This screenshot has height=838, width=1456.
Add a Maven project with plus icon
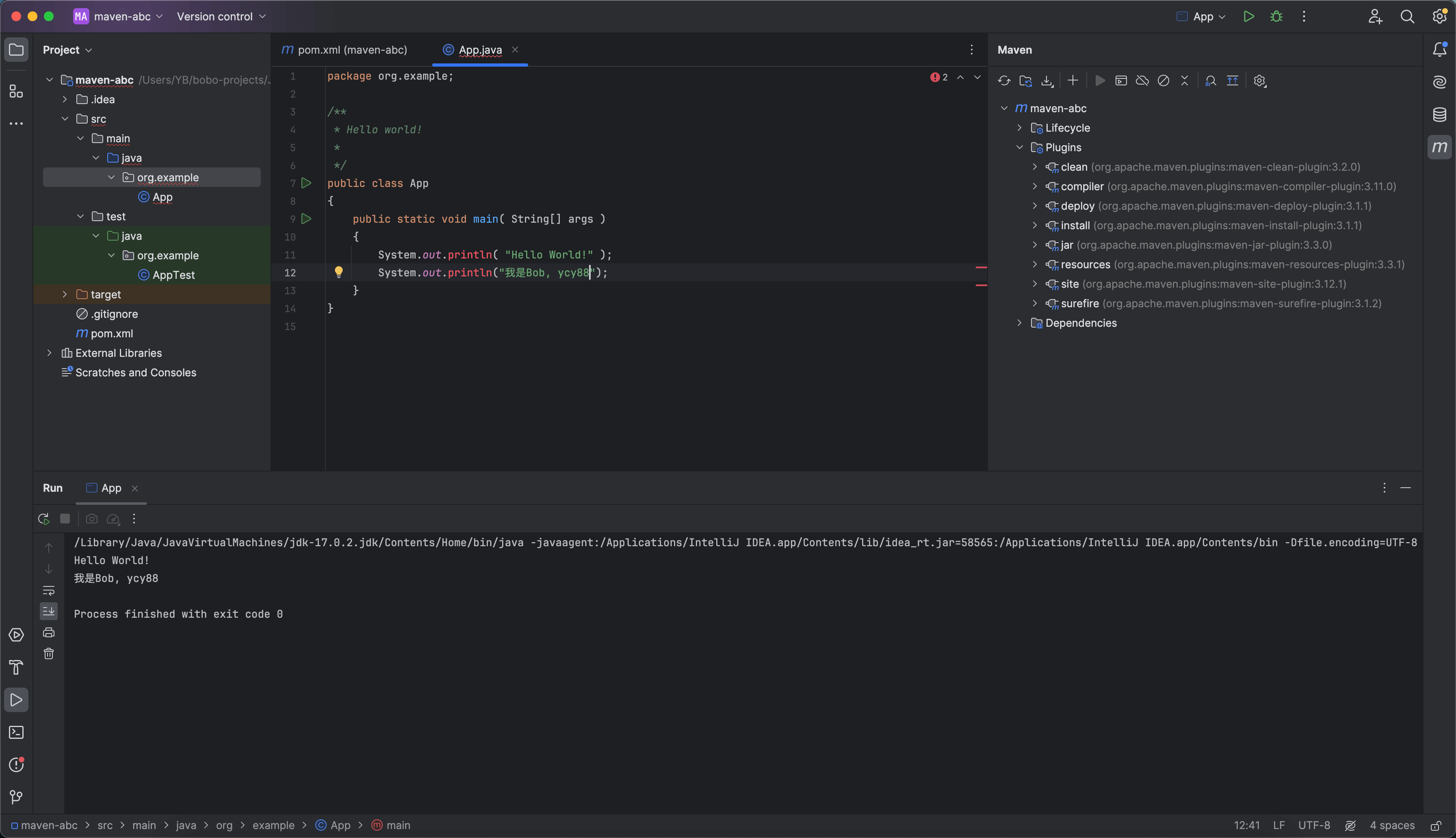click(1073, 80)
